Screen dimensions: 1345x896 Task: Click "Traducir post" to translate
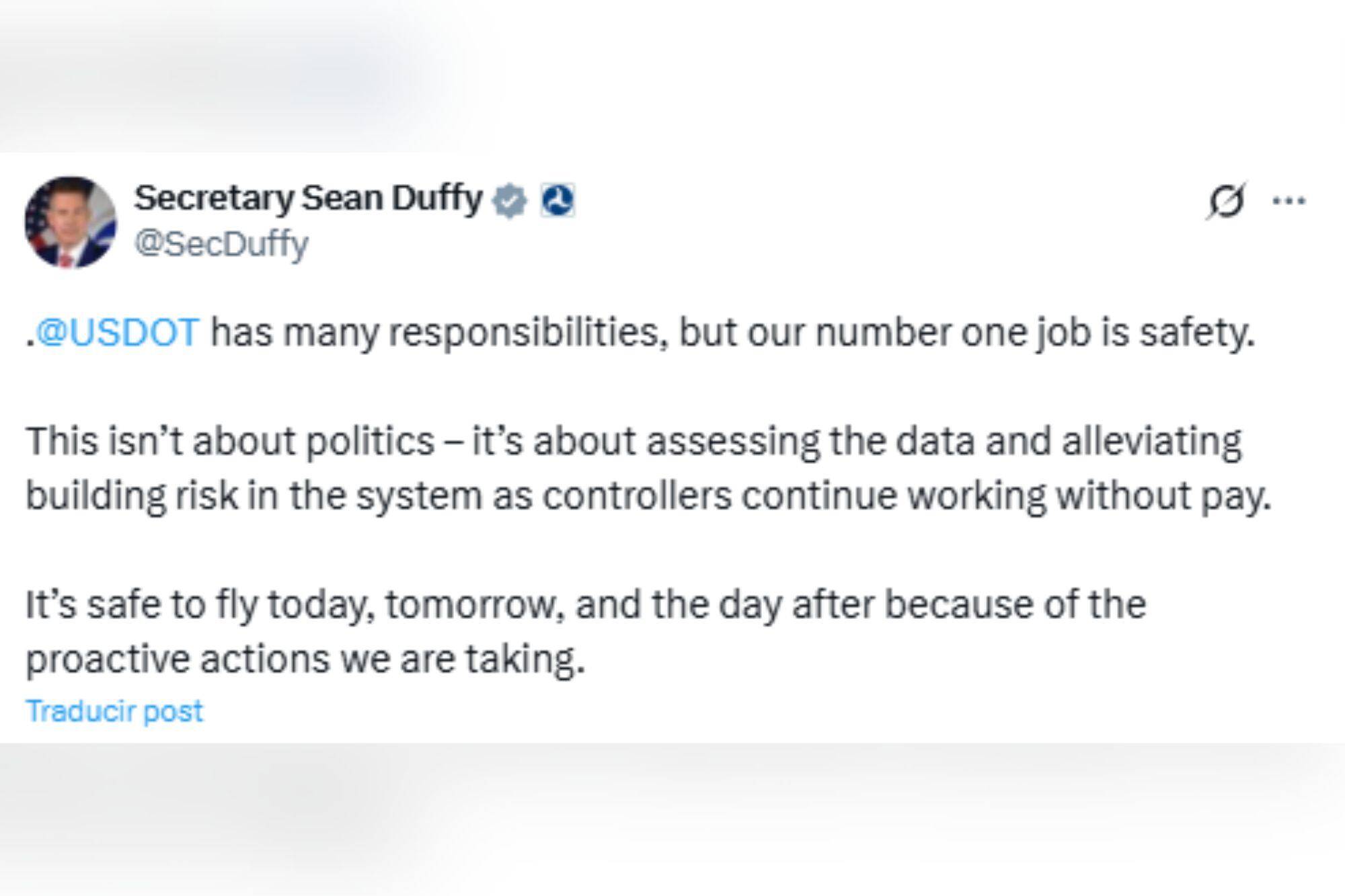(x=114, y=711)
